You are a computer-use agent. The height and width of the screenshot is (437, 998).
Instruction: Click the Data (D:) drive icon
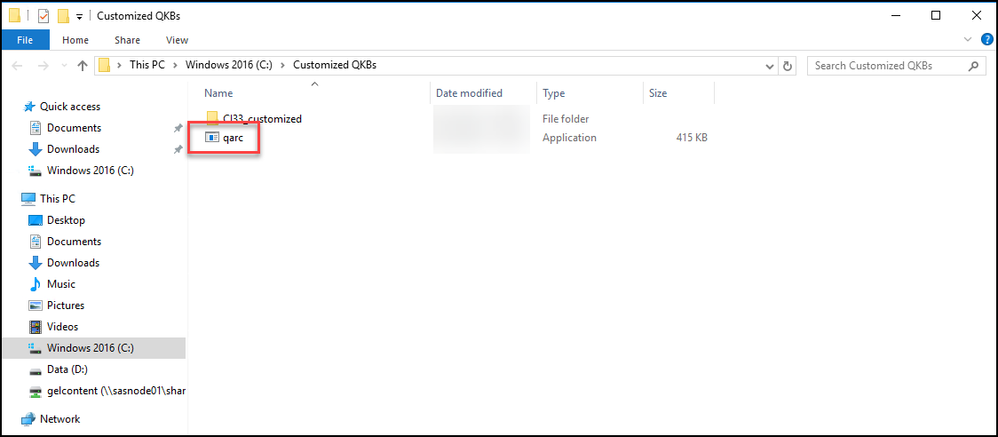point(36,370)
